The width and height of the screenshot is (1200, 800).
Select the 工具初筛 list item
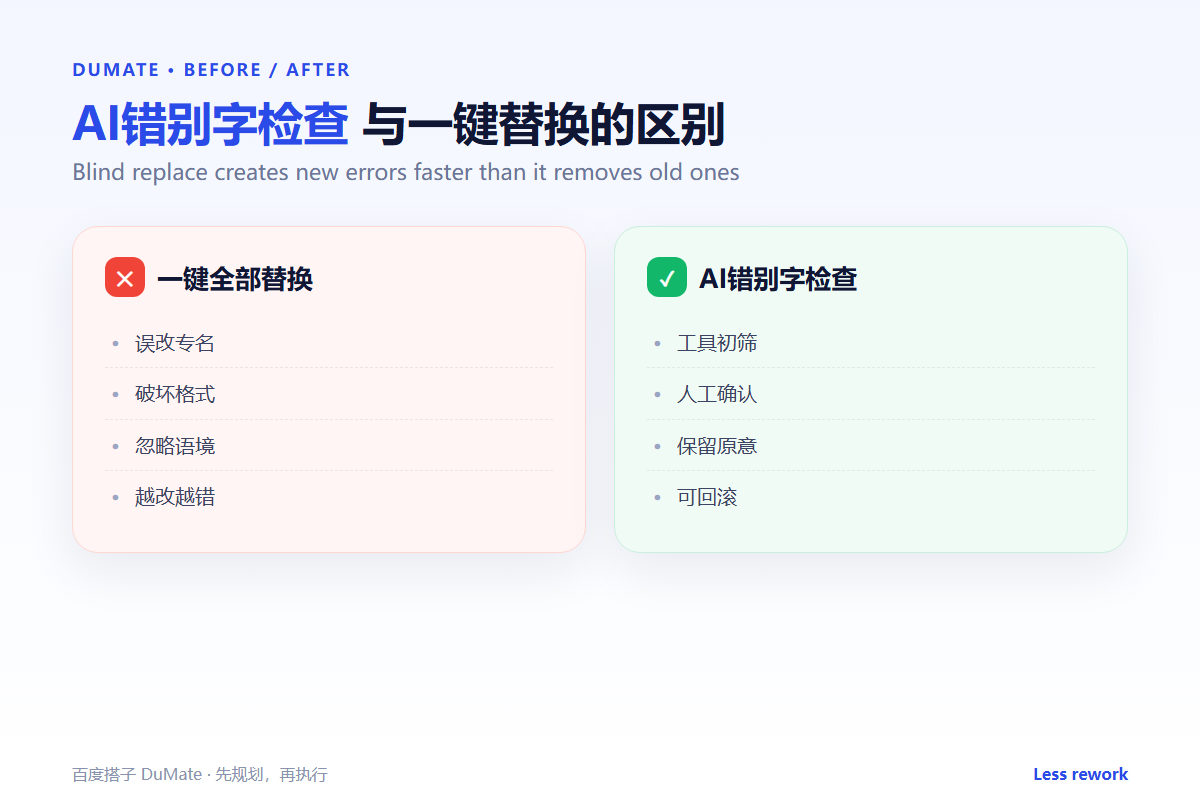(x=871, y=343)
